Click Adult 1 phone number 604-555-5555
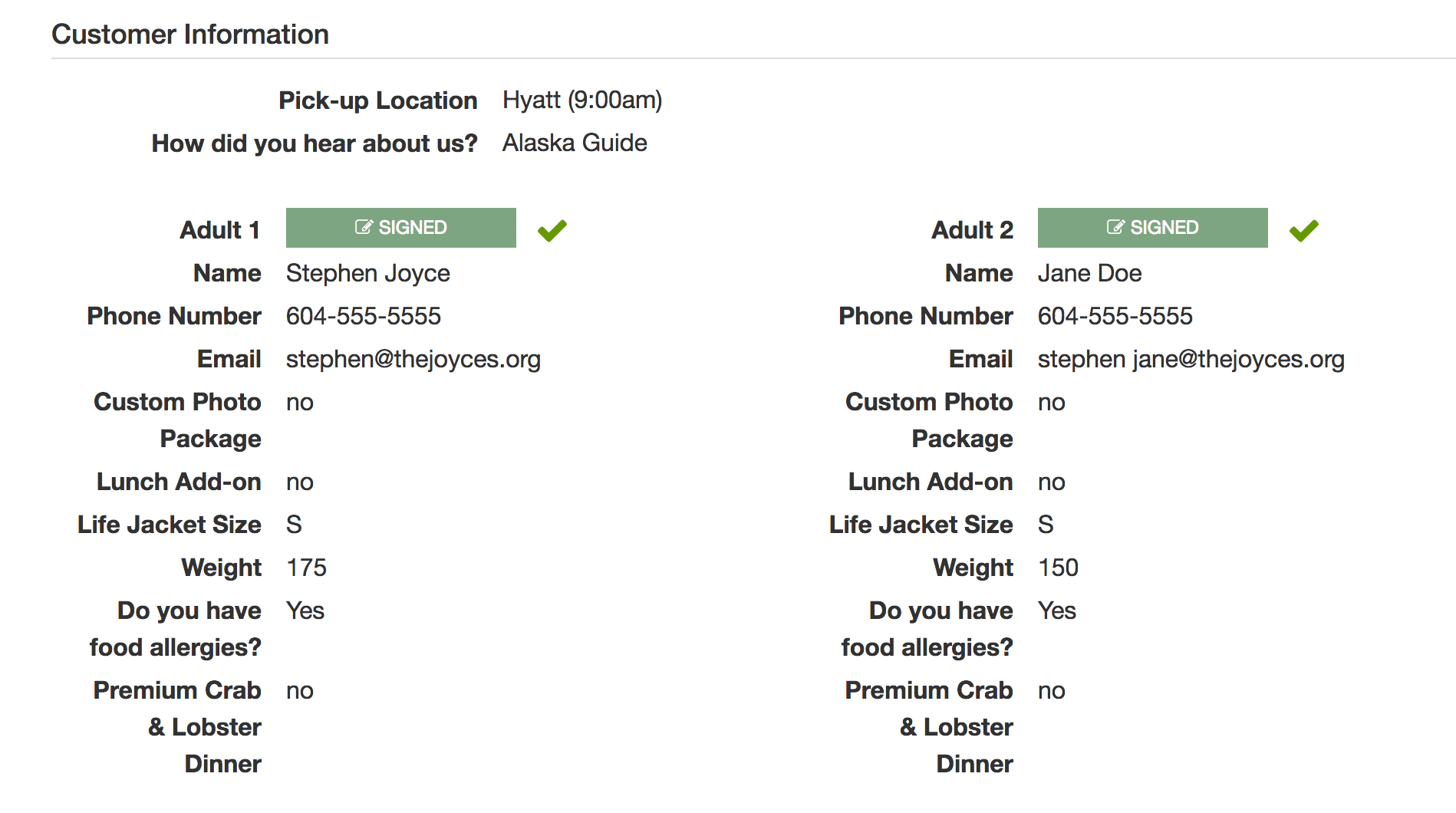The width and height of the screenshot is (1456, 813). 363,317
